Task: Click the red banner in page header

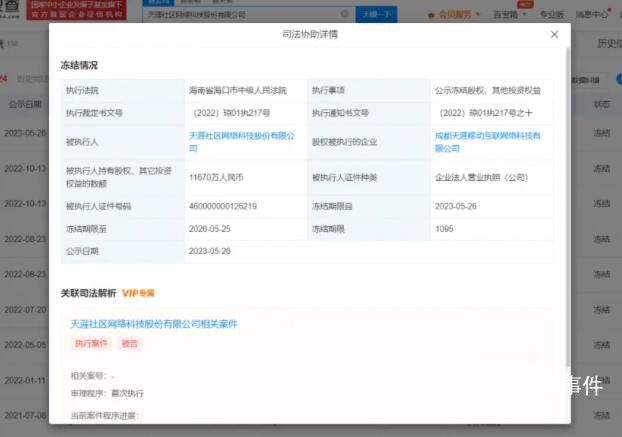Action: (x=77, y=10)
